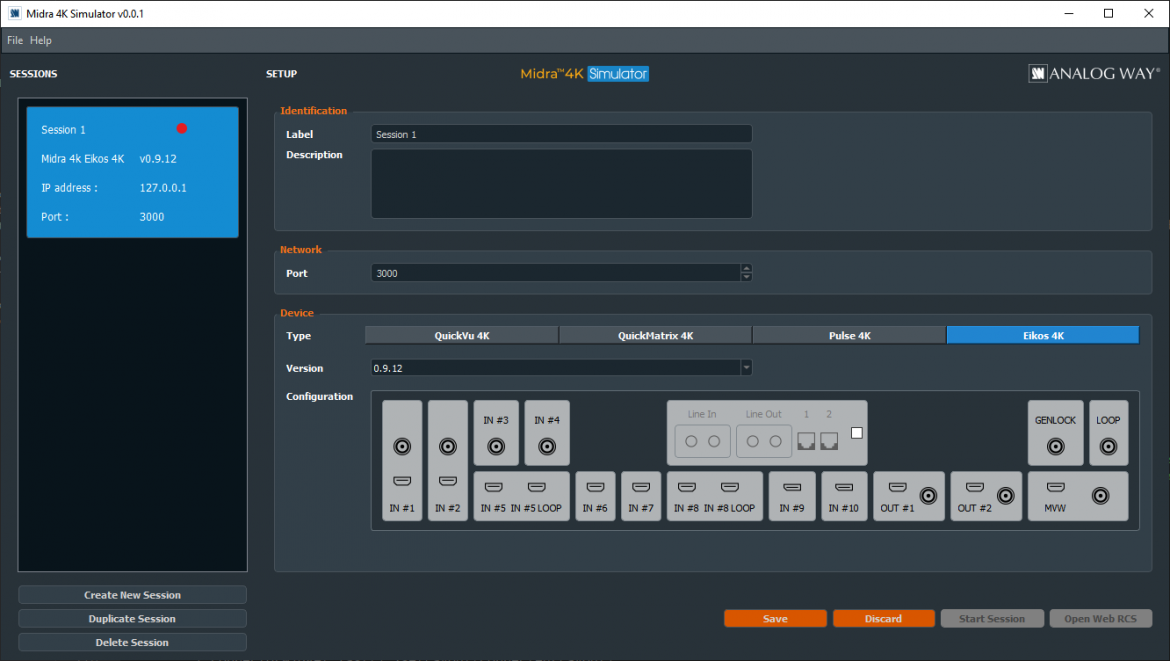The image size is (1170, 661).
Task: Click network port 1 icon in audio card
Action: click(806, 441)
